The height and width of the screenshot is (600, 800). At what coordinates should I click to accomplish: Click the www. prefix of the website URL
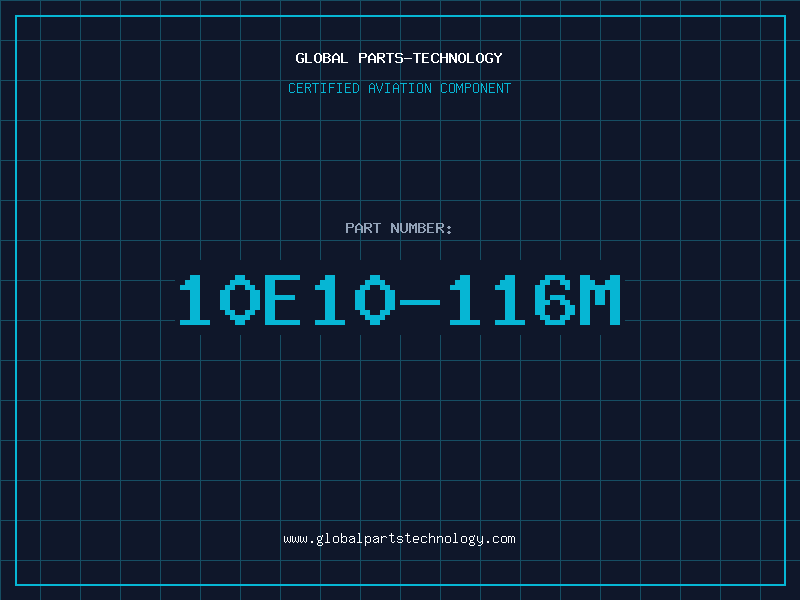tap(299, 539)
